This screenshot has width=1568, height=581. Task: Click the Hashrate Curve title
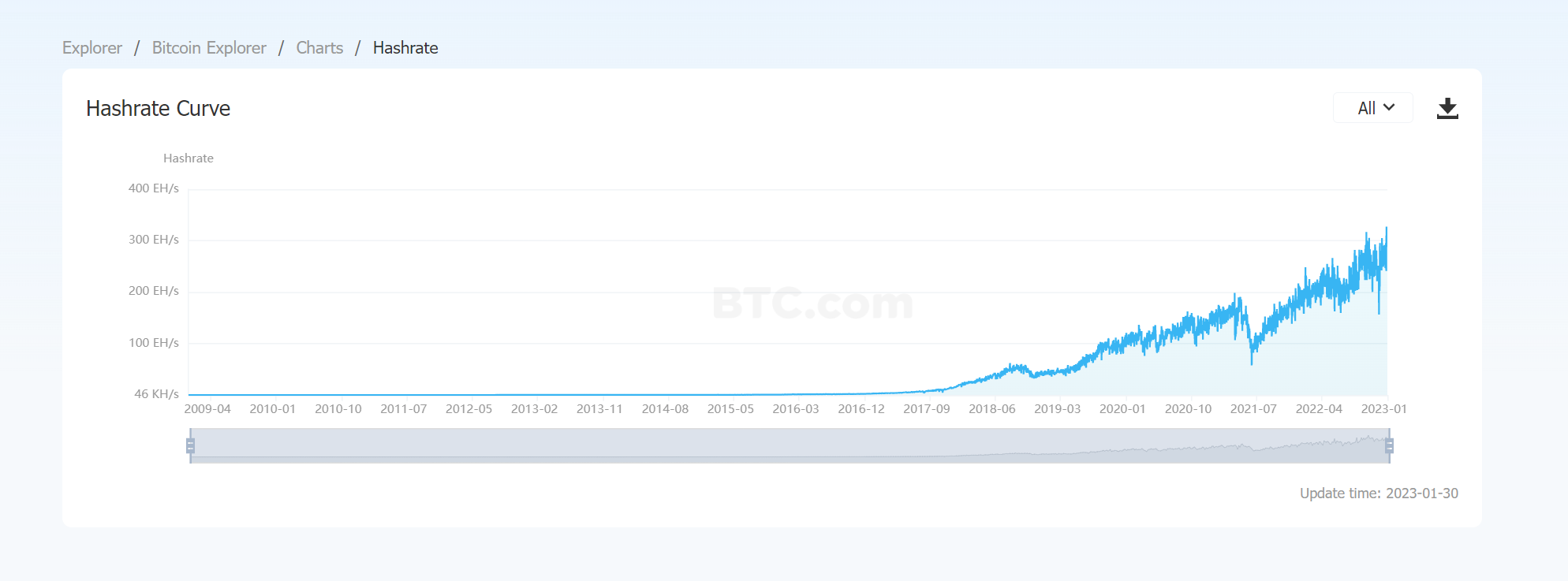tap(159, 109)
